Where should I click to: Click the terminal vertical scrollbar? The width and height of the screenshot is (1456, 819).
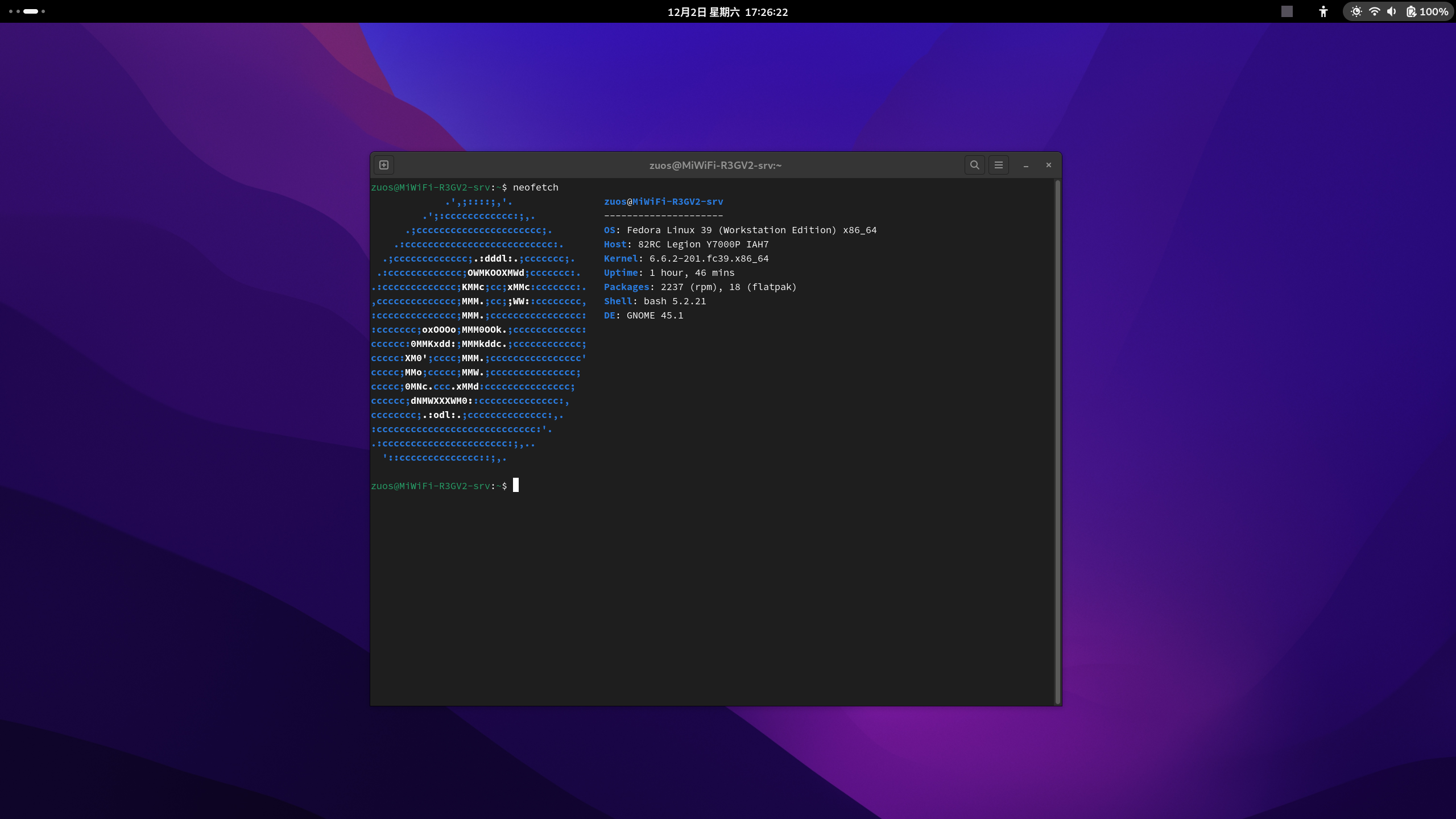(x=1057, y=441)
